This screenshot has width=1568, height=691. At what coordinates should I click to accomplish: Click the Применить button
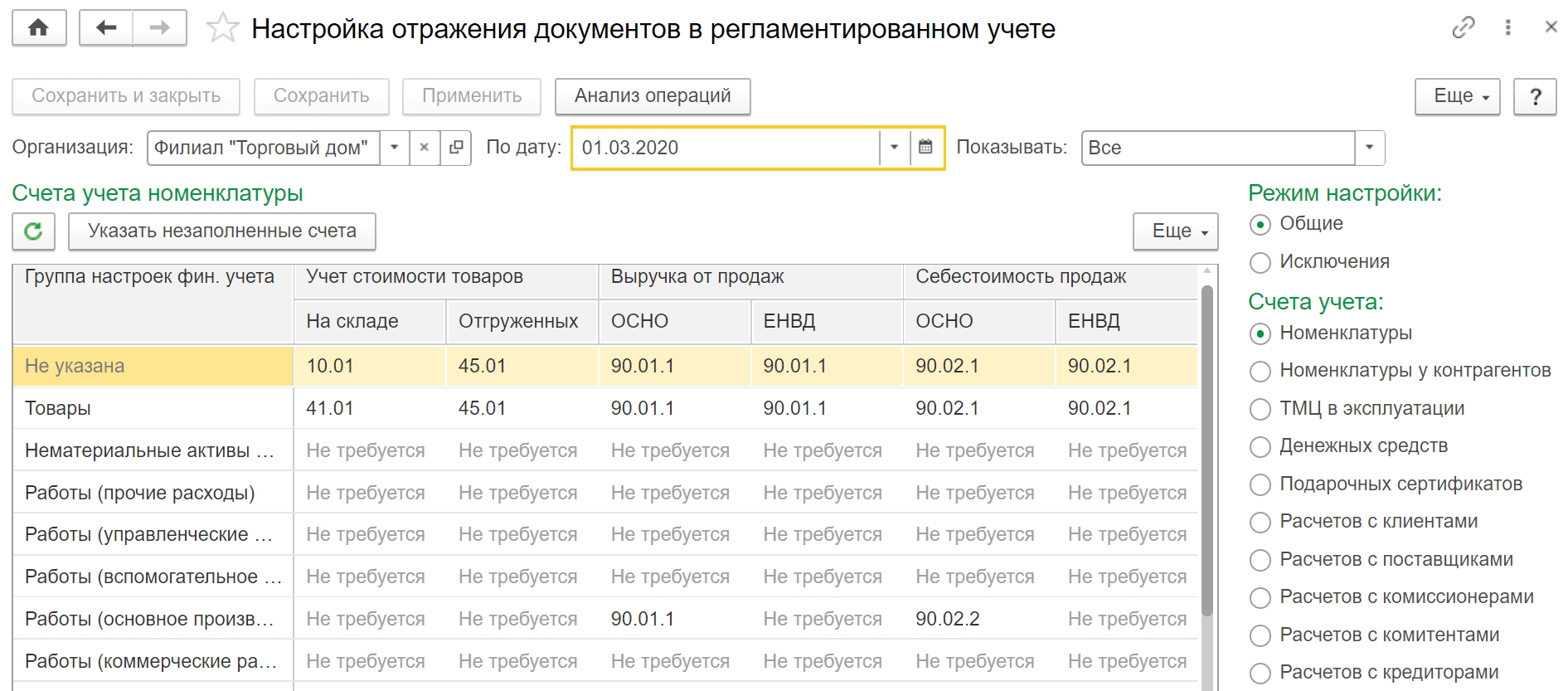pyautogui.click(x=472, y=96)
